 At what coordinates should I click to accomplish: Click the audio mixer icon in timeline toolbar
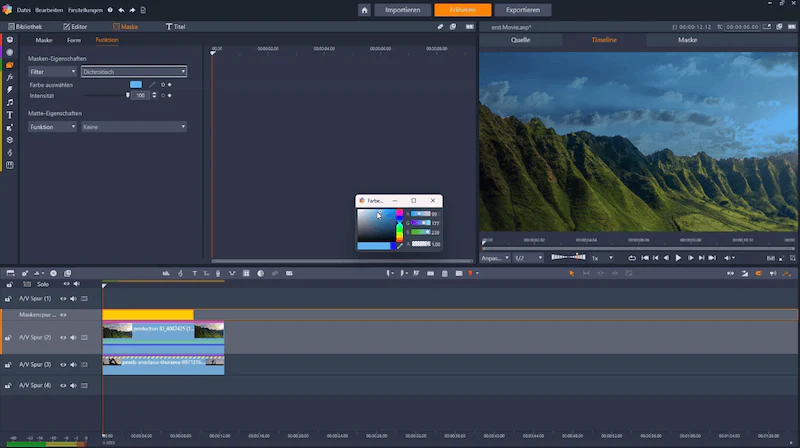coord(166,273)
